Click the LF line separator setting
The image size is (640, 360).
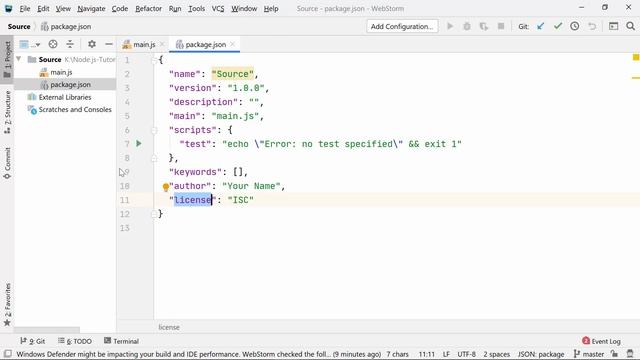[x=446, y=354]
